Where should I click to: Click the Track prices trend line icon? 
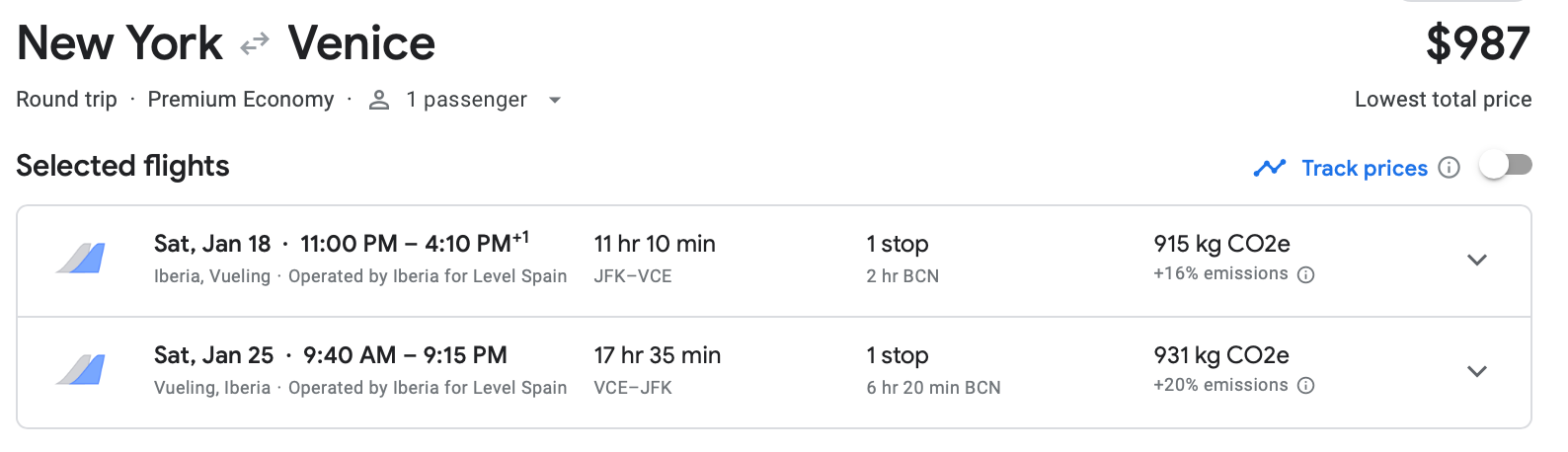coord(1269,168)
